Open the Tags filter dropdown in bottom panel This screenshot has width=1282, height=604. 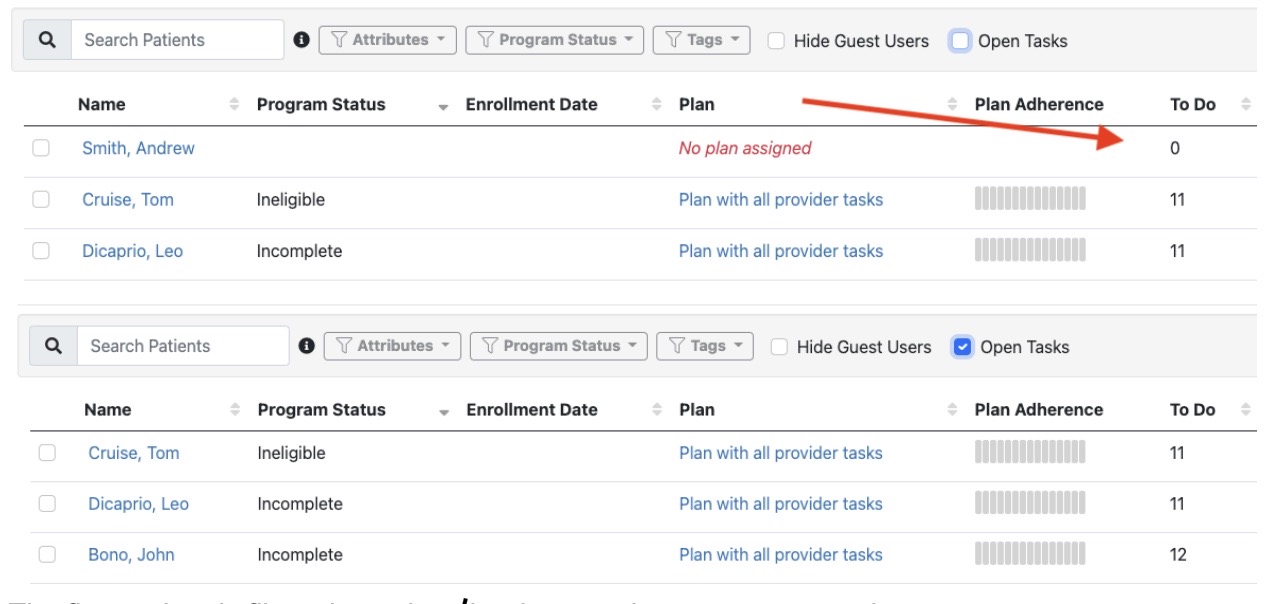point(706,346)
